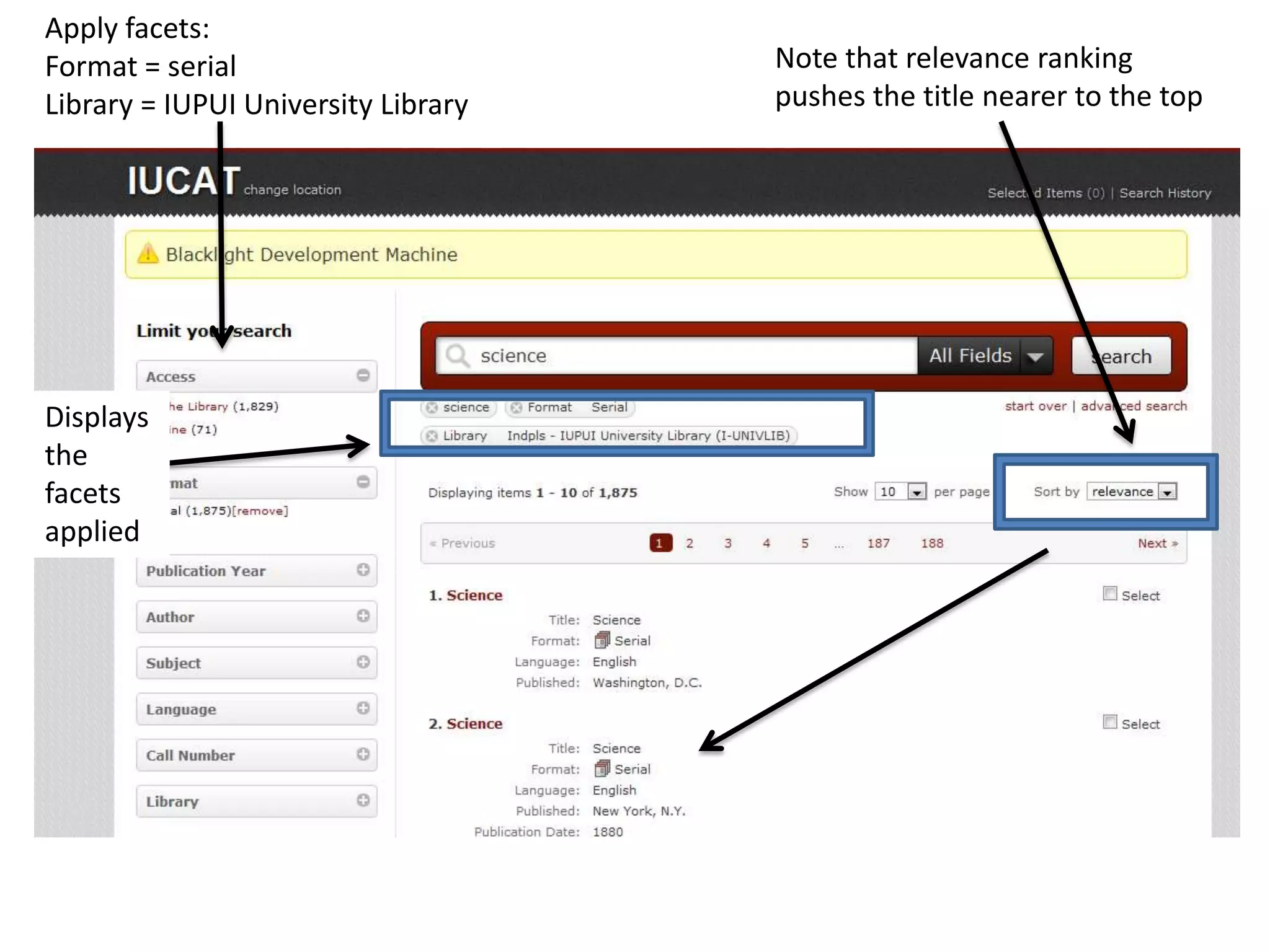
Task: Click the warning icon in Blacklight banner
Action: (x=148, y=253)
